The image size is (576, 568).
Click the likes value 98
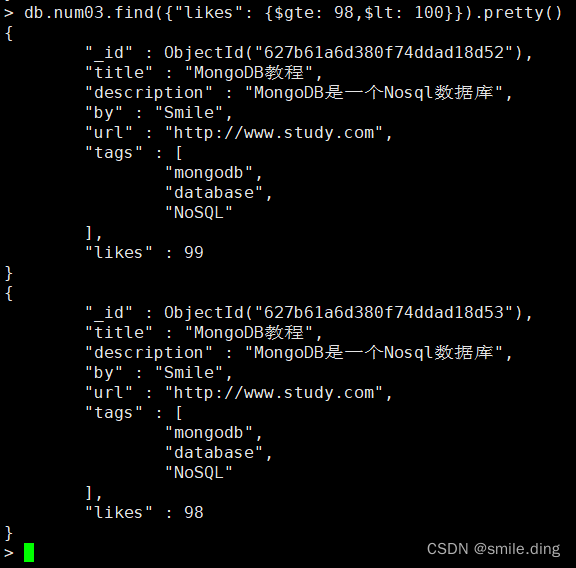(x=194, y=513)
